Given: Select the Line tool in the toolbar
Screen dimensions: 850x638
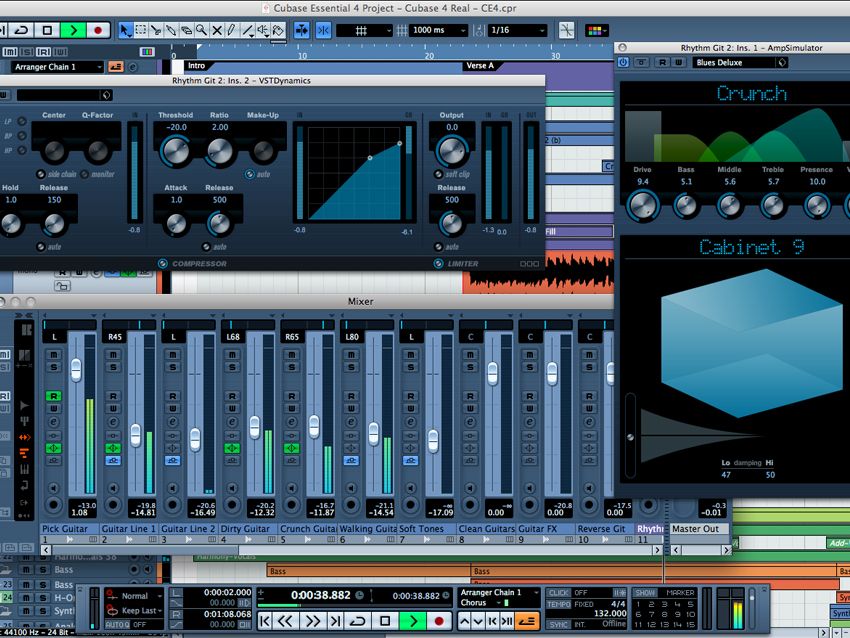Looking at the screenshot, I should click(248, 30).
